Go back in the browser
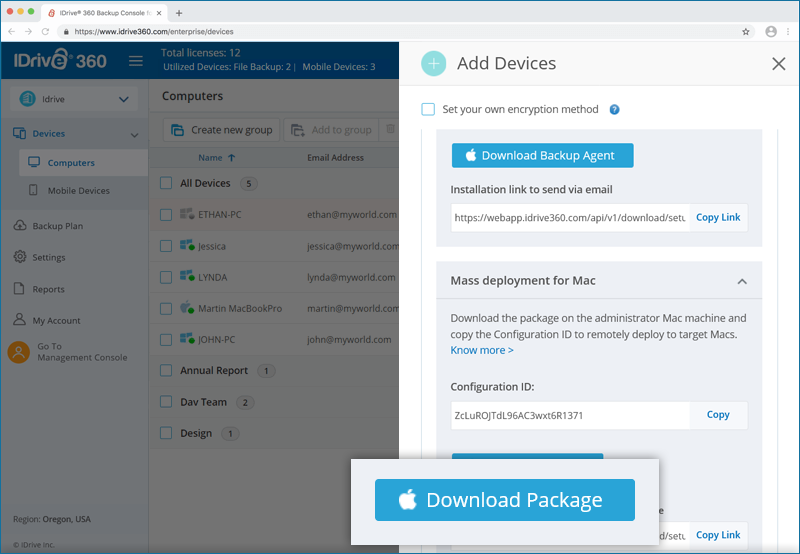The image size is (800, 554). pos(12,32)
